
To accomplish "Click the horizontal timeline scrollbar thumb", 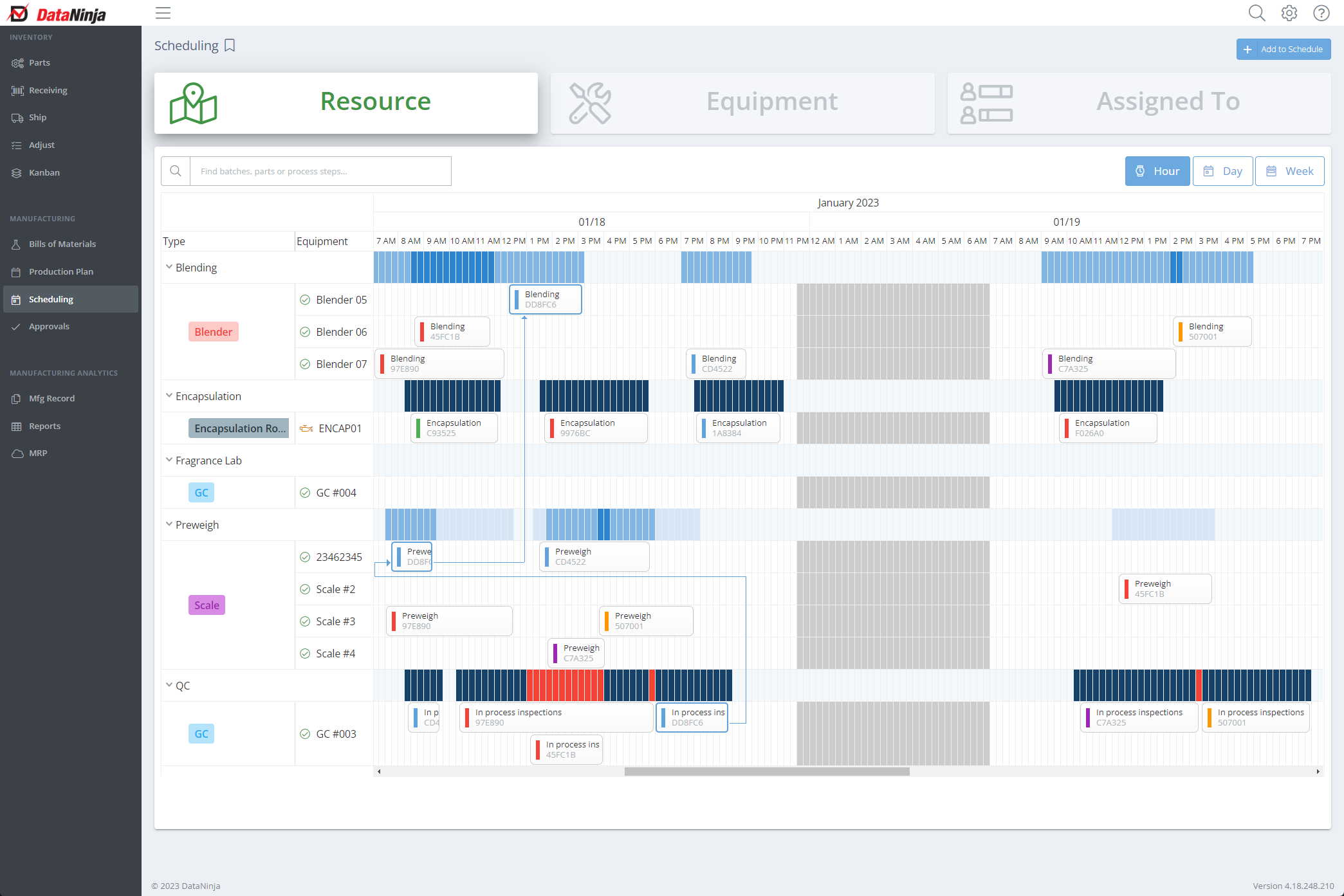I will pyautogui.click(x=767, y=771).
